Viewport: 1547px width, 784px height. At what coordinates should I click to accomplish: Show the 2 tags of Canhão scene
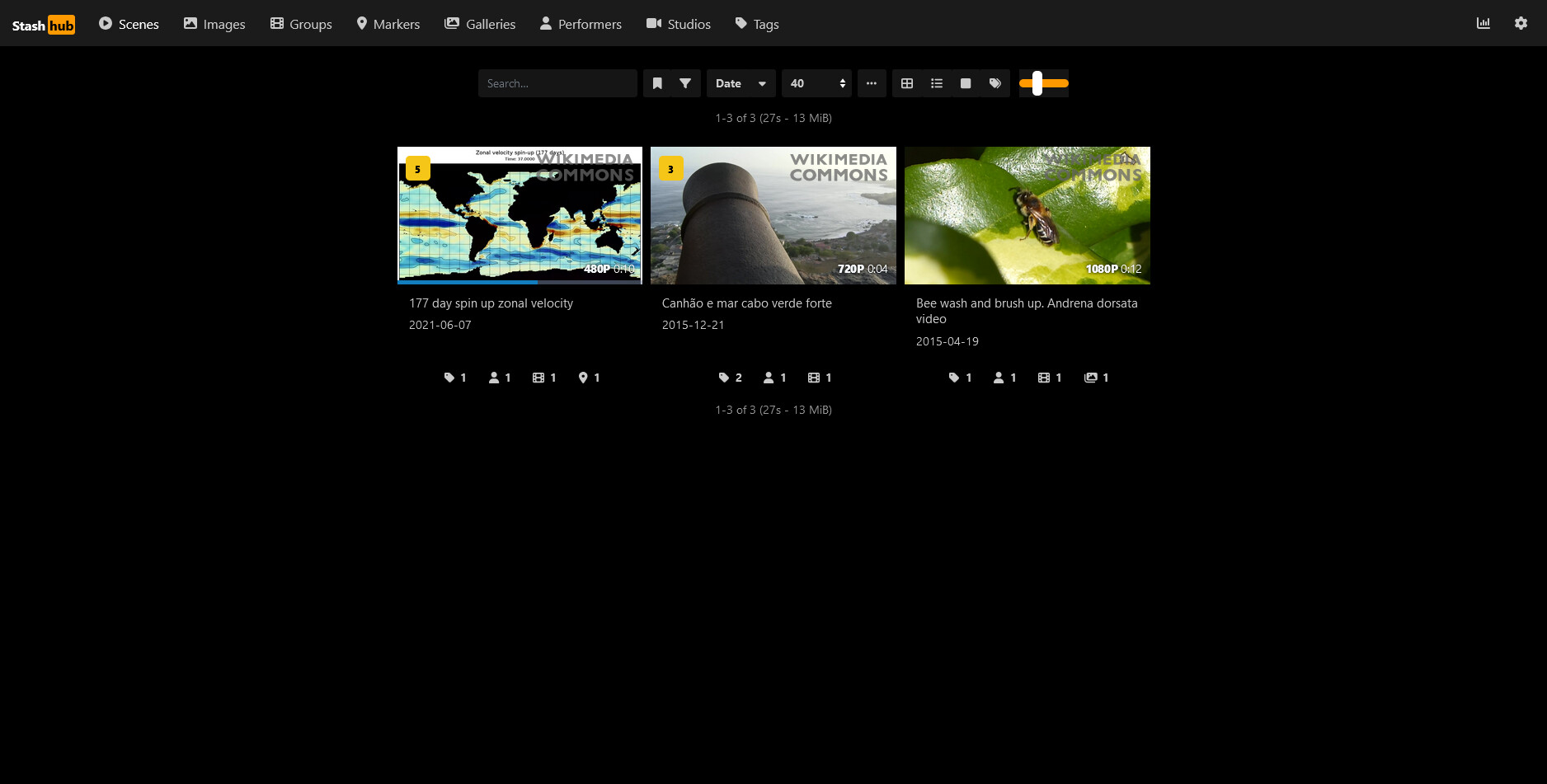(x=731, y=378)
